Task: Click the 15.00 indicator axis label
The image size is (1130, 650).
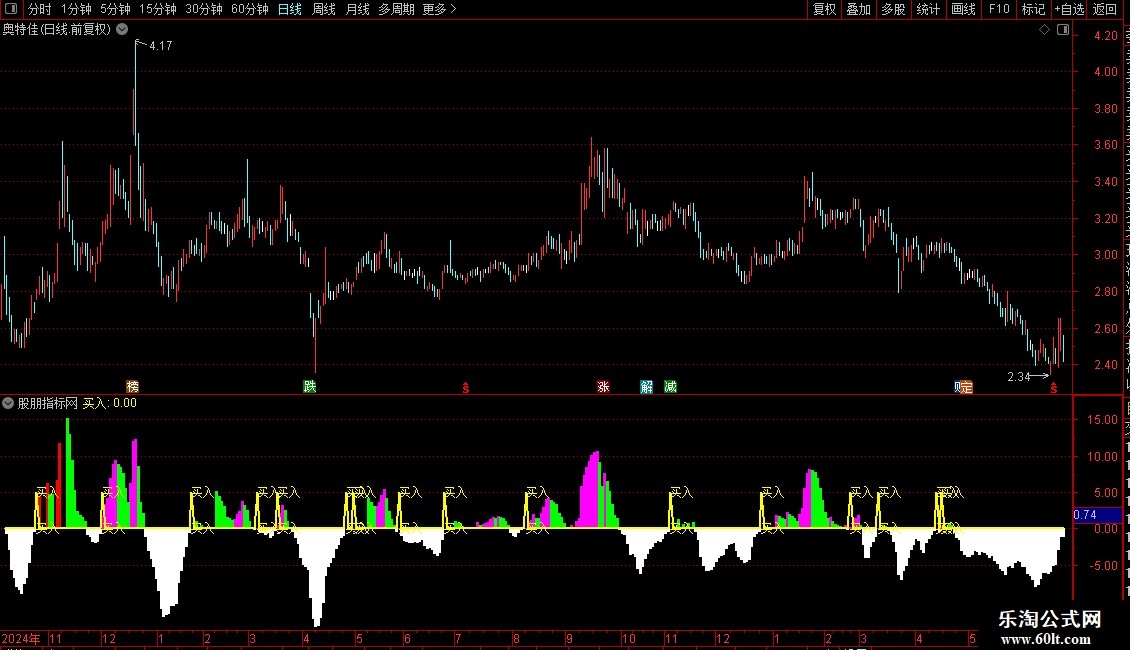Action: (1102, 419)
